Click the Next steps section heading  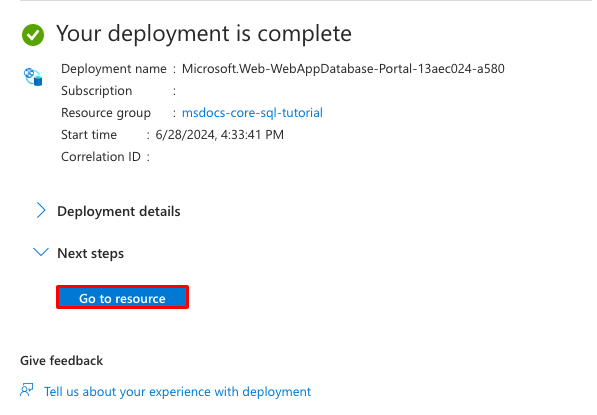(x=91, y=254)
